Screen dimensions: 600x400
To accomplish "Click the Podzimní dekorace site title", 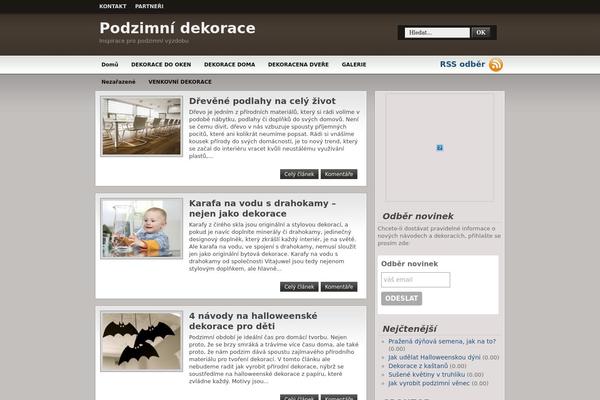I will (x=177, y=28).
